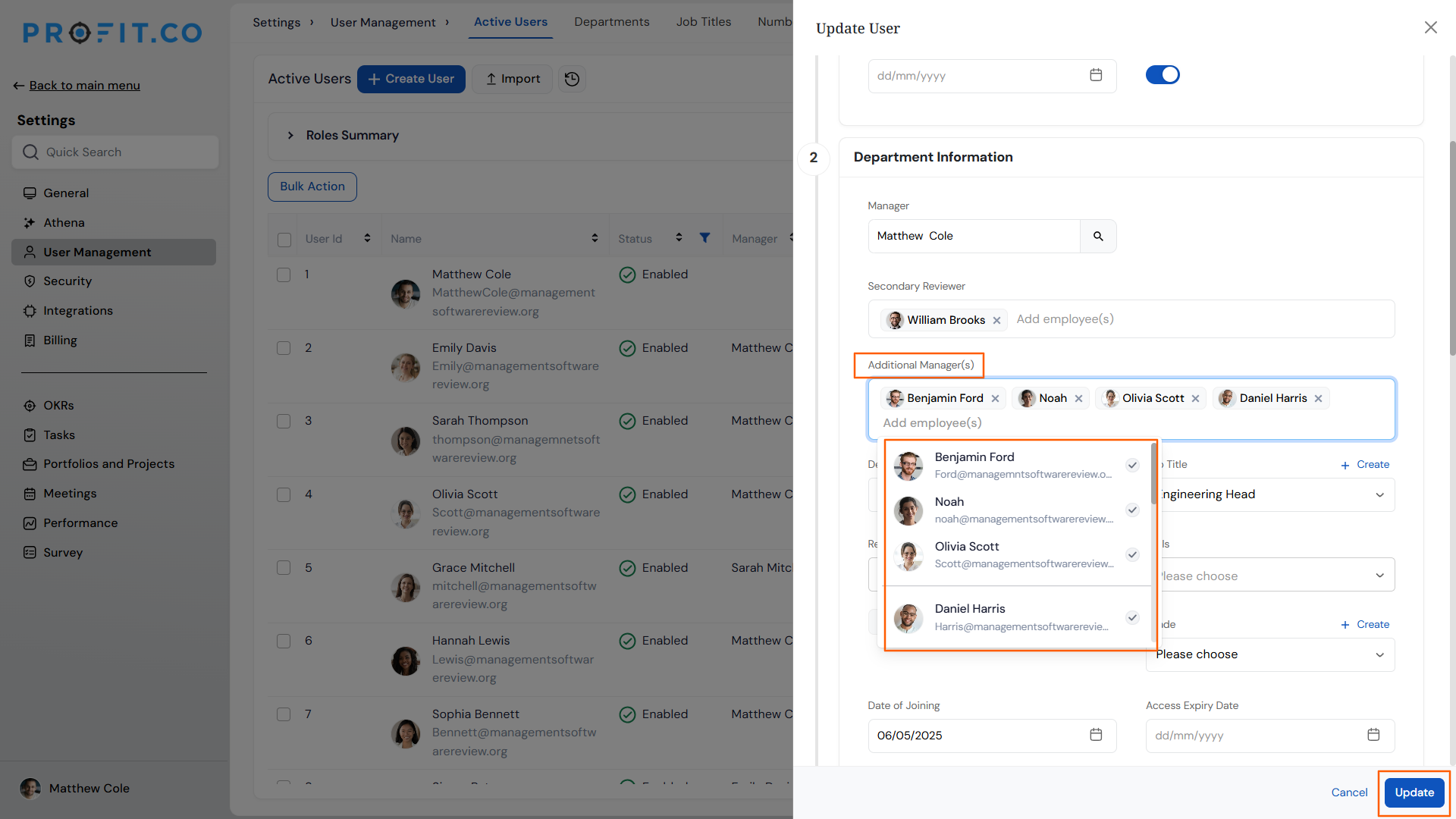This screenshot has height=819, width=1456.
Task: Cancel the user update
Action: [1349, 792]
